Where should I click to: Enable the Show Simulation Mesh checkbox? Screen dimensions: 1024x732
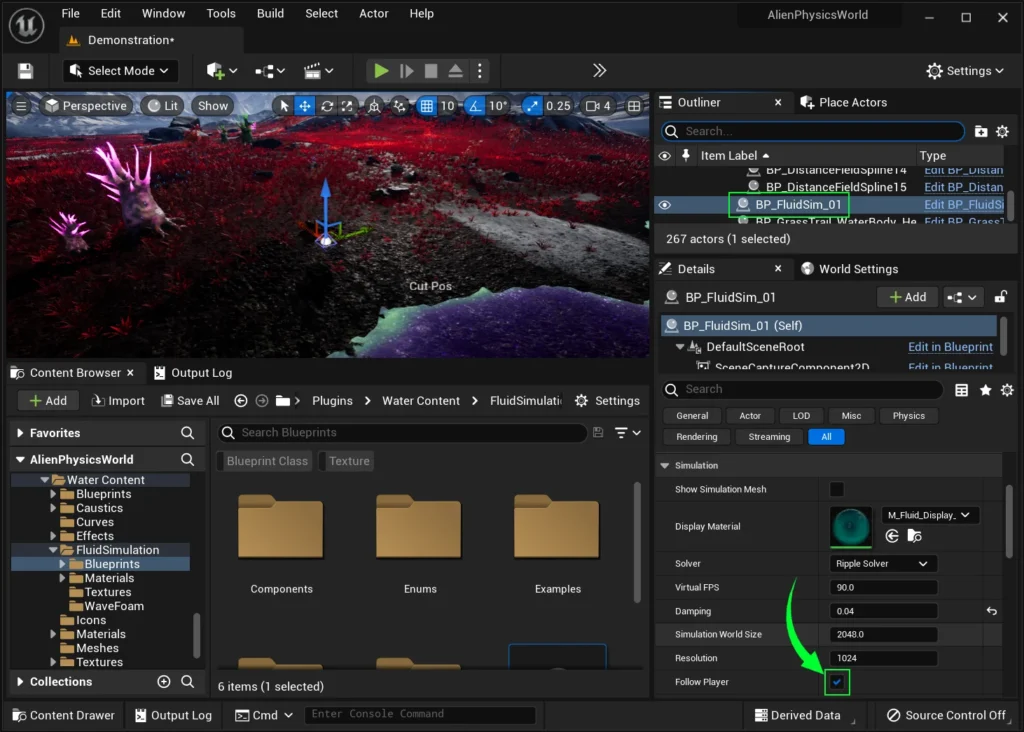837,489
